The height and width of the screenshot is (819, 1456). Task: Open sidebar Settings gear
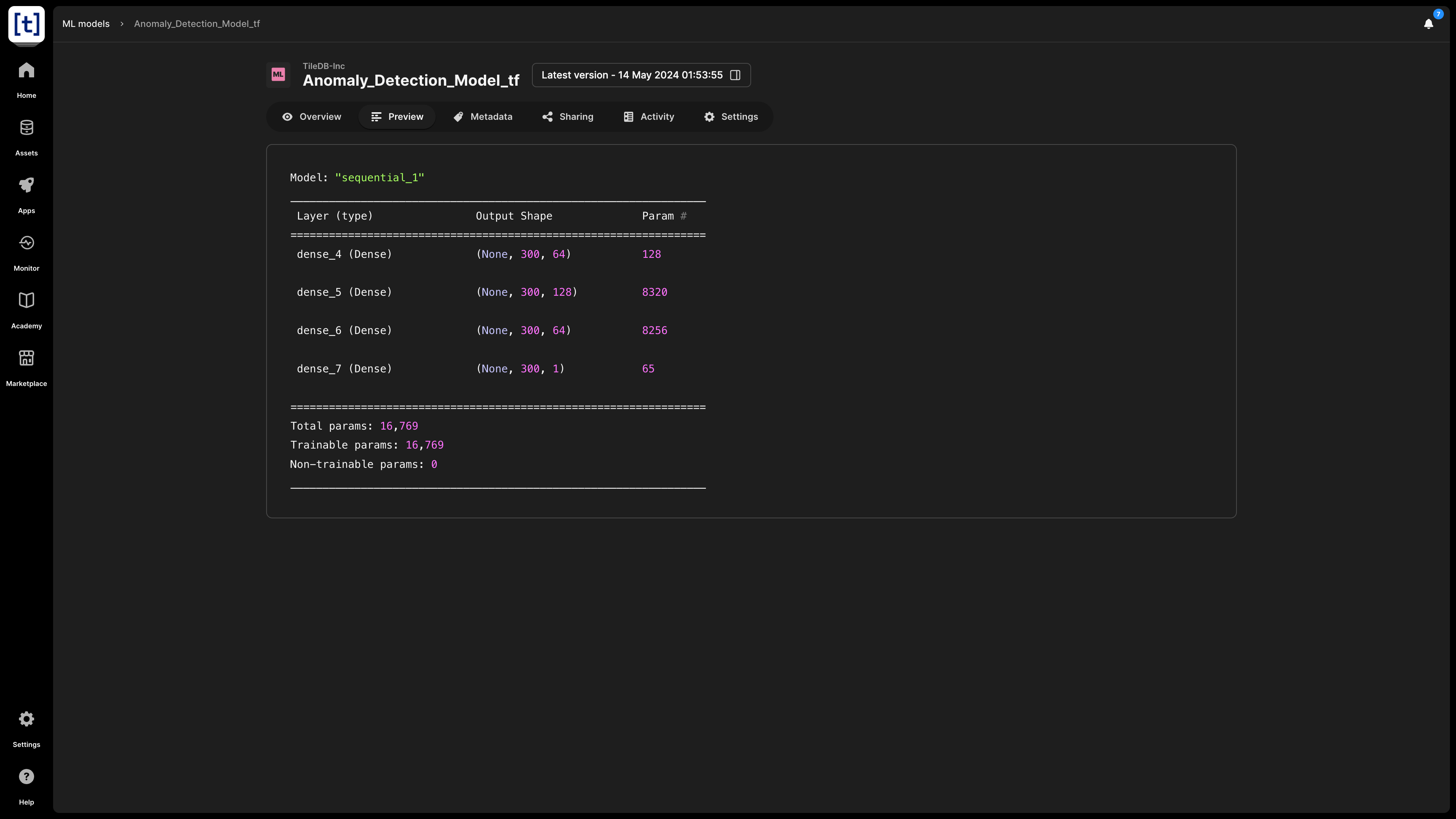click(x=27, y=728)
